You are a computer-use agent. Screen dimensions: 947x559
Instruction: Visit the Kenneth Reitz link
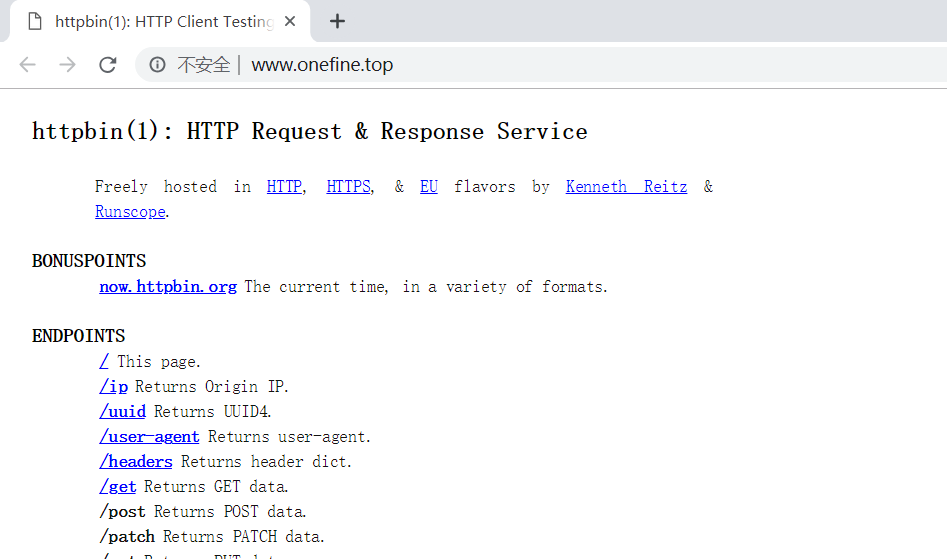pyautogui.click(x=626, y=187)
